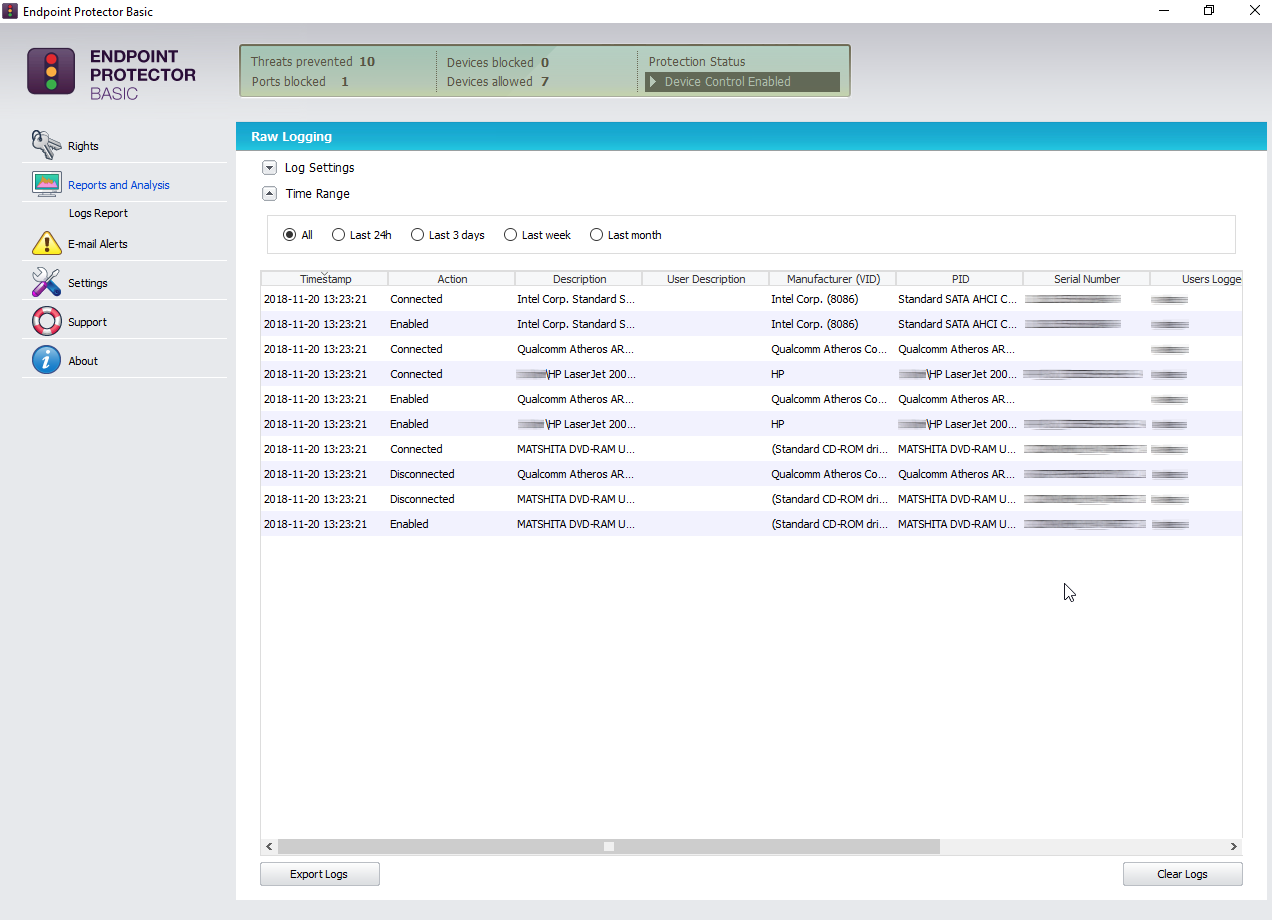Image resolution: width=1272 pixels, height=920 pixels.
Task: Choose the Last week time range
Action: click(510, 235)
